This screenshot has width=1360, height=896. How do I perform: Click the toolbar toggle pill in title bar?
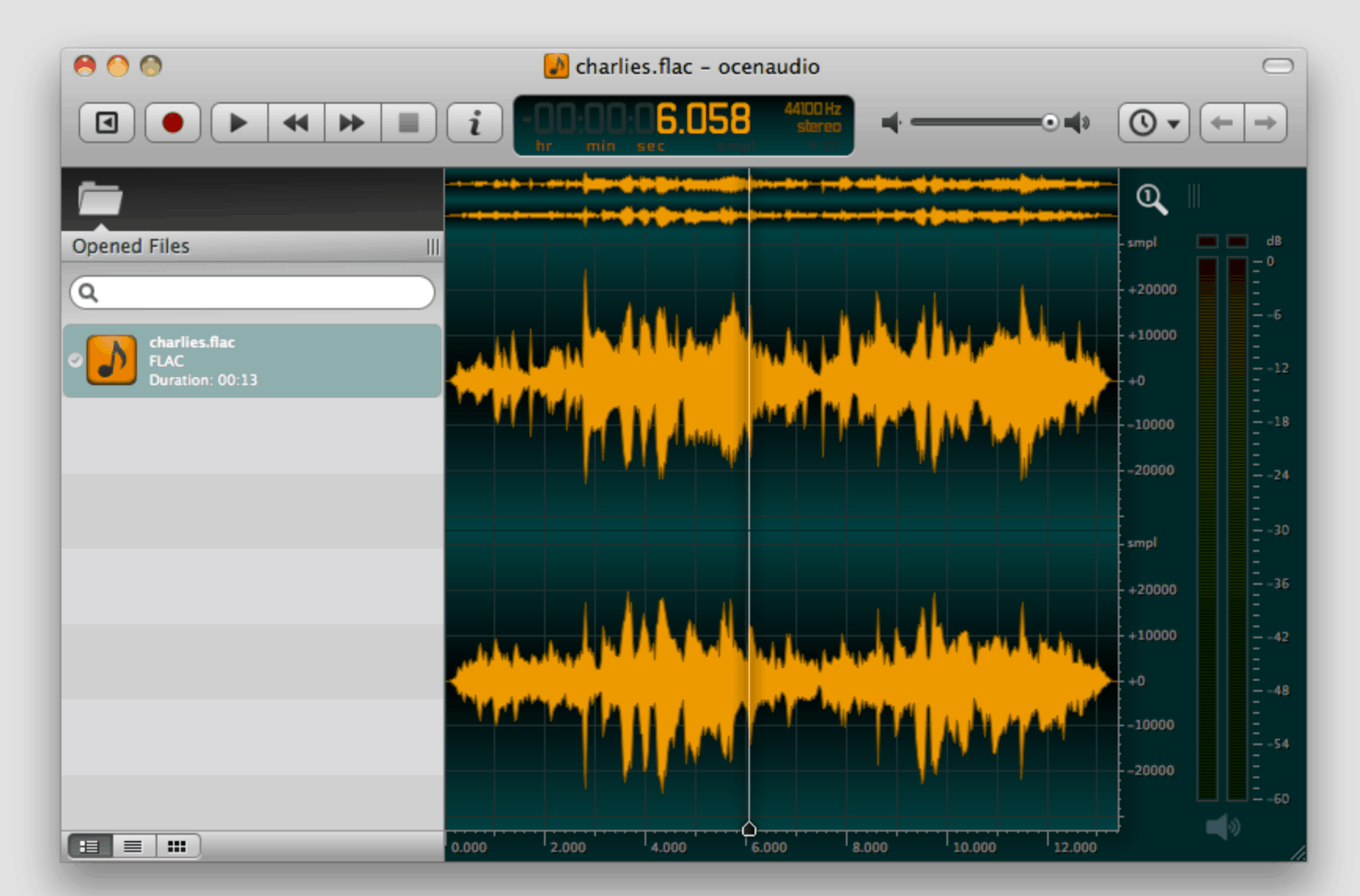1278,66
